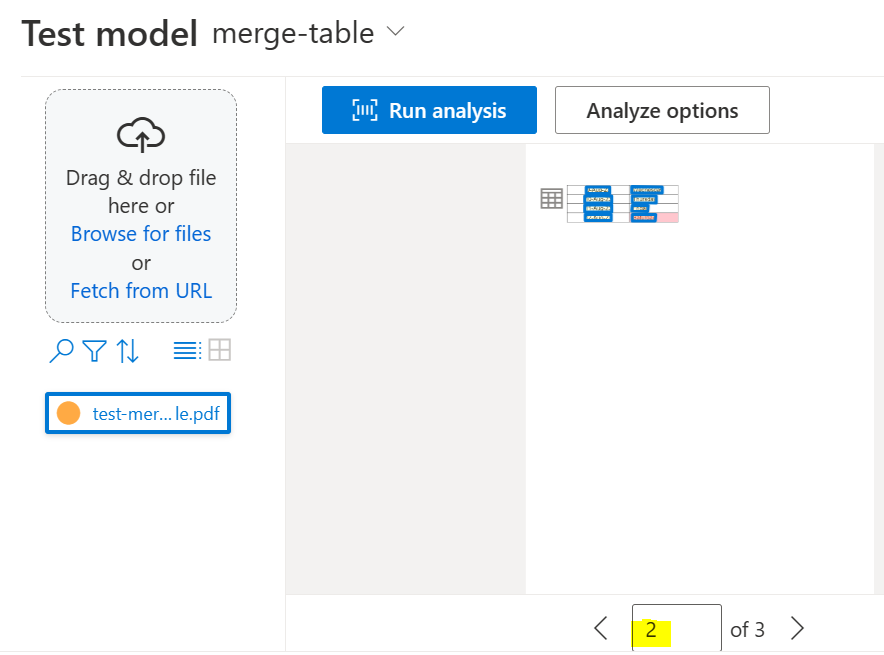The width and height of the screenshot is (884, 655).
Task: Open the filter documents icon
Action: click(93, 351)
